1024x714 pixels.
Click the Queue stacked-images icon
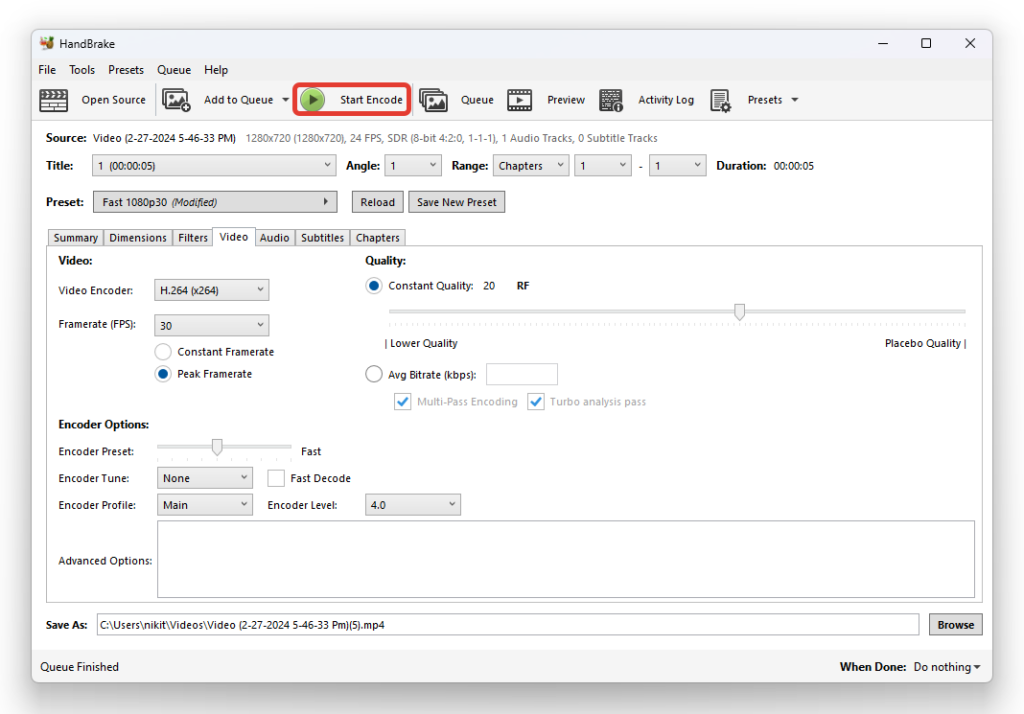point(433,100)
